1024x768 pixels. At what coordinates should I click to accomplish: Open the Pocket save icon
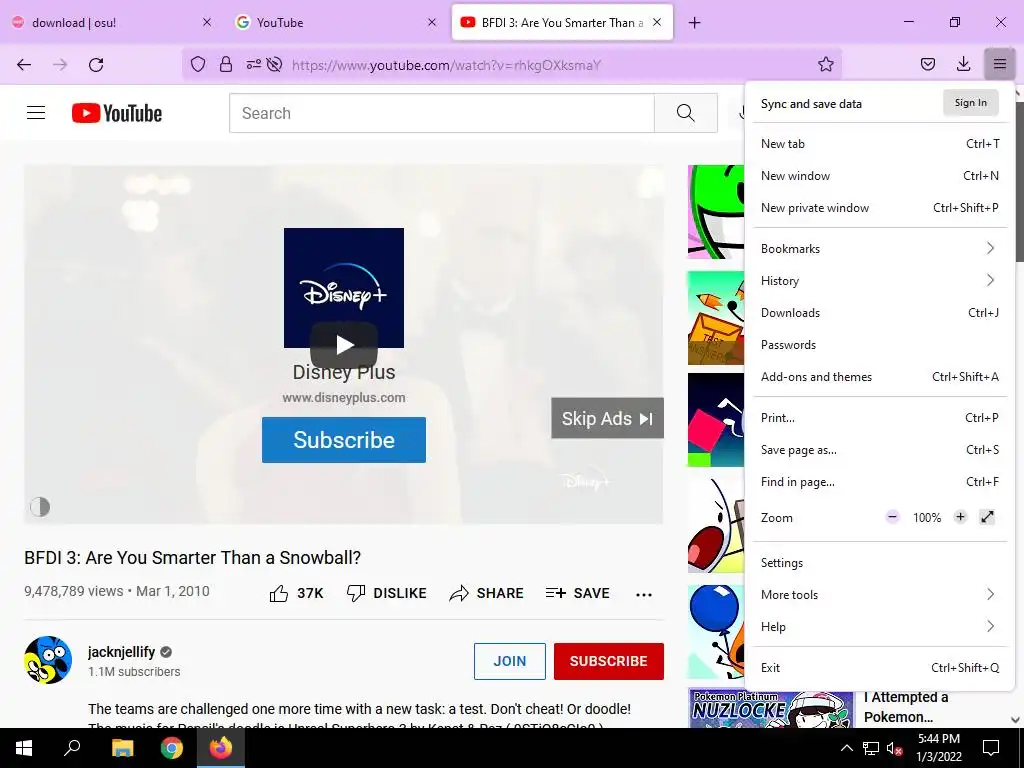pos(927,64)
